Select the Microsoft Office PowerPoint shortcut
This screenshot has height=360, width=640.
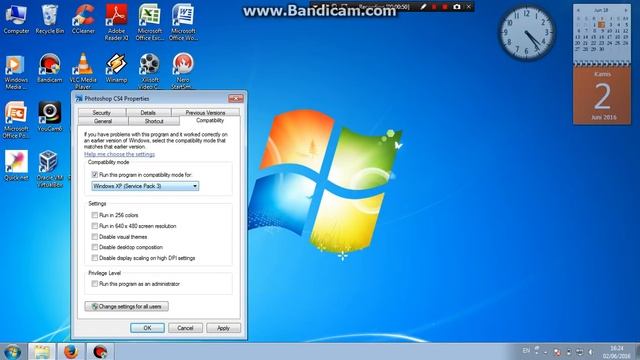(x=16, y=120)
